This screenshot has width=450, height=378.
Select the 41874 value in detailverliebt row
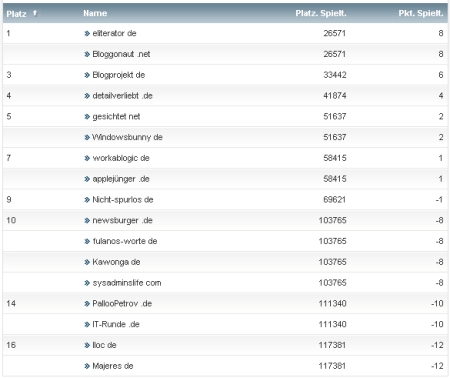click(x=335, y=96)
